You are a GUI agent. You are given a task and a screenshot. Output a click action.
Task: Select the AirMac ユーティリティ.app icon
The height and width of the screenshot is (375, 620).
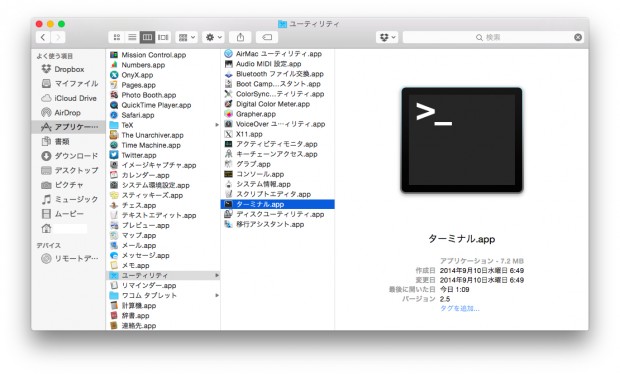228,54
